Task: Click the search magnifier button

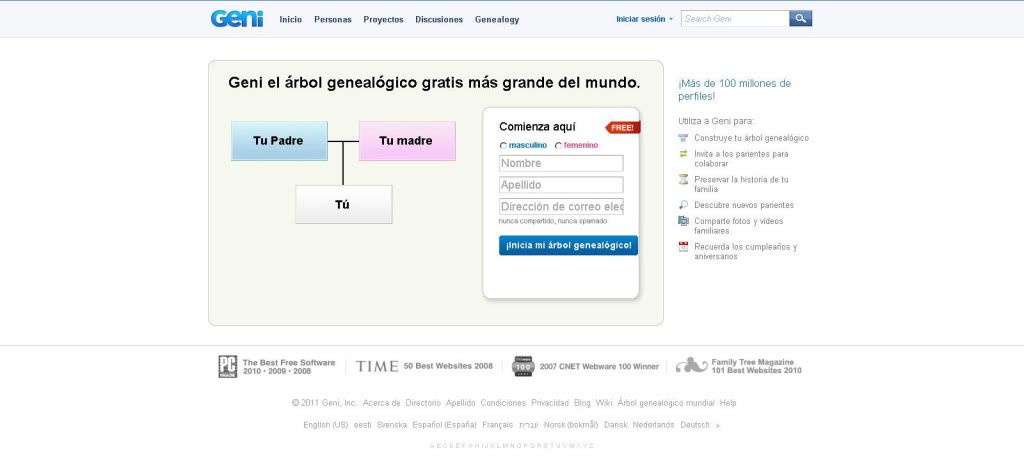Action: [x=800, y=18]
